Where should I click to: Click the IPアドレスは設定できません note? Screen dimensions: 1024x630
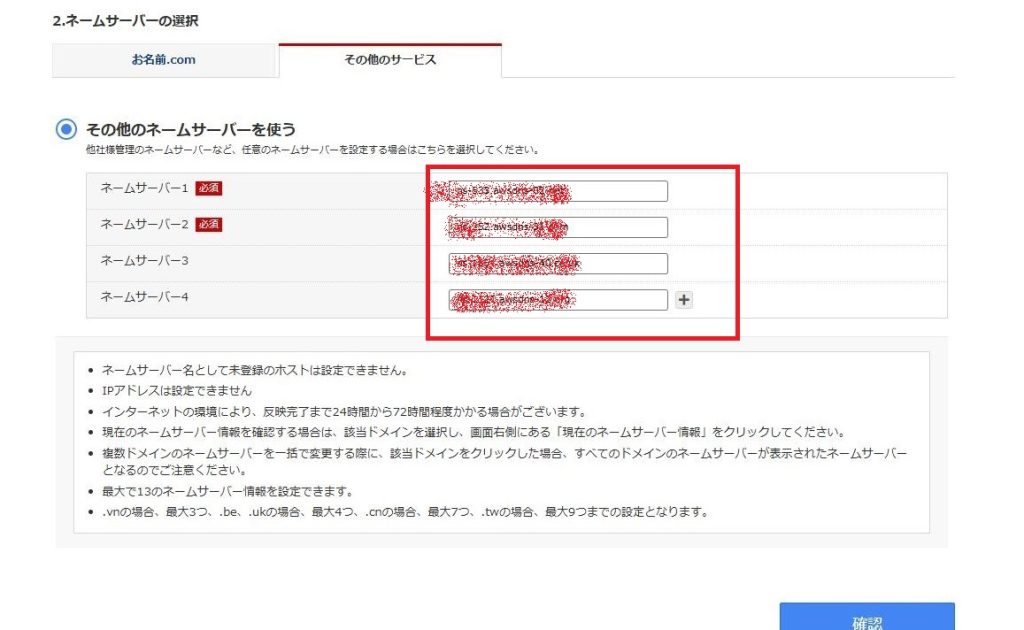[x=176, y=390]
